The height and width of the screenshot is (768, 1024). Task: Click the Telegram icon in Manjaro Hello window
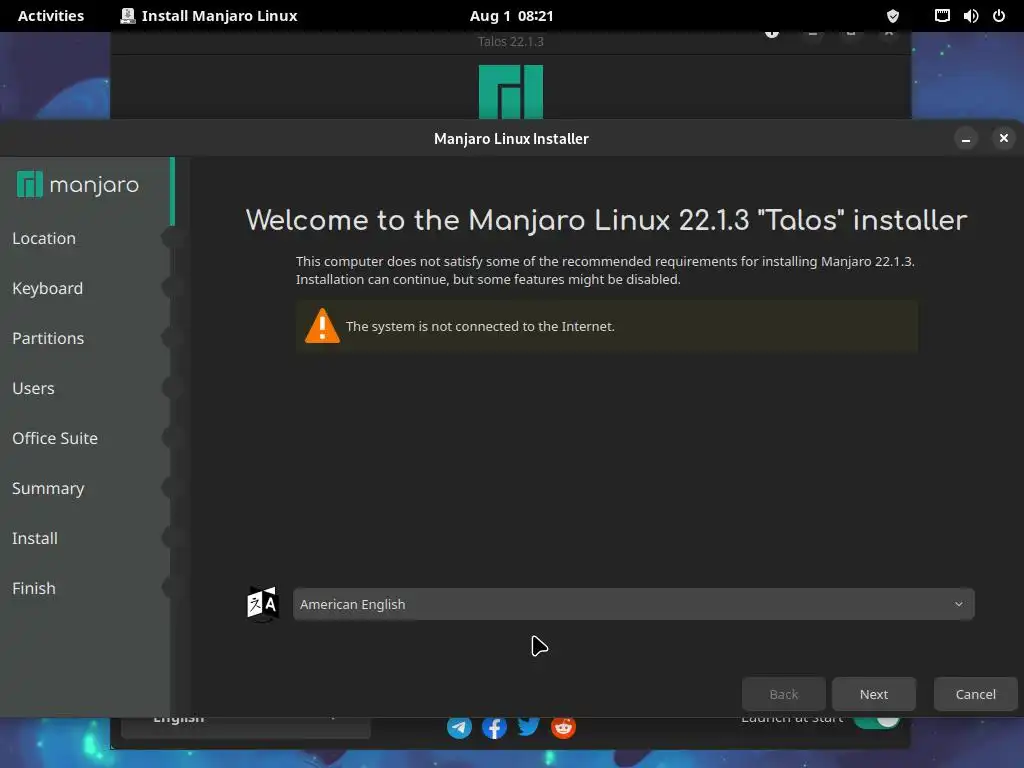[459, 727]
